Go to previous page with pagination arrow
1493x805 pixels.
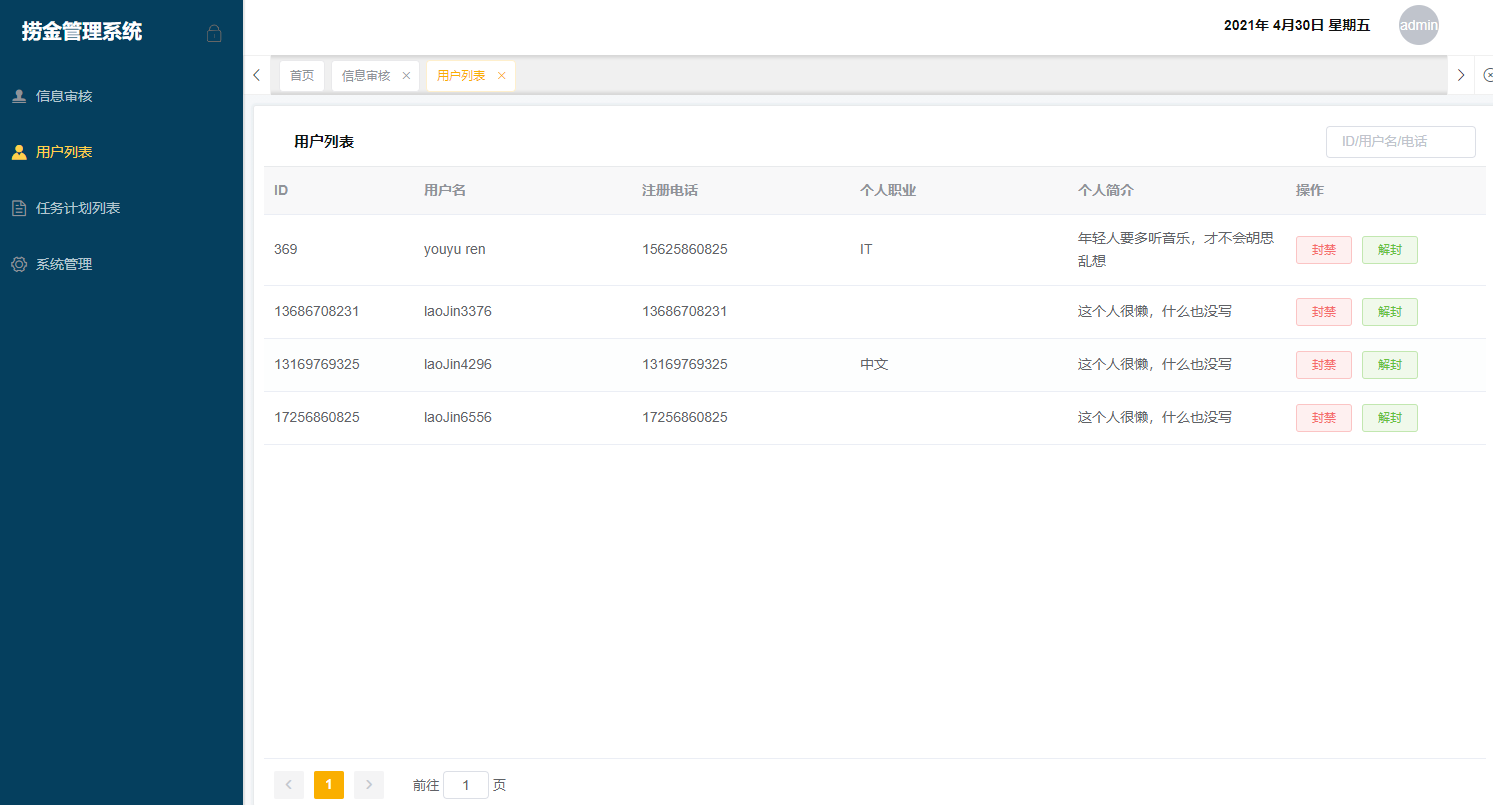click(x=289, y=785)
